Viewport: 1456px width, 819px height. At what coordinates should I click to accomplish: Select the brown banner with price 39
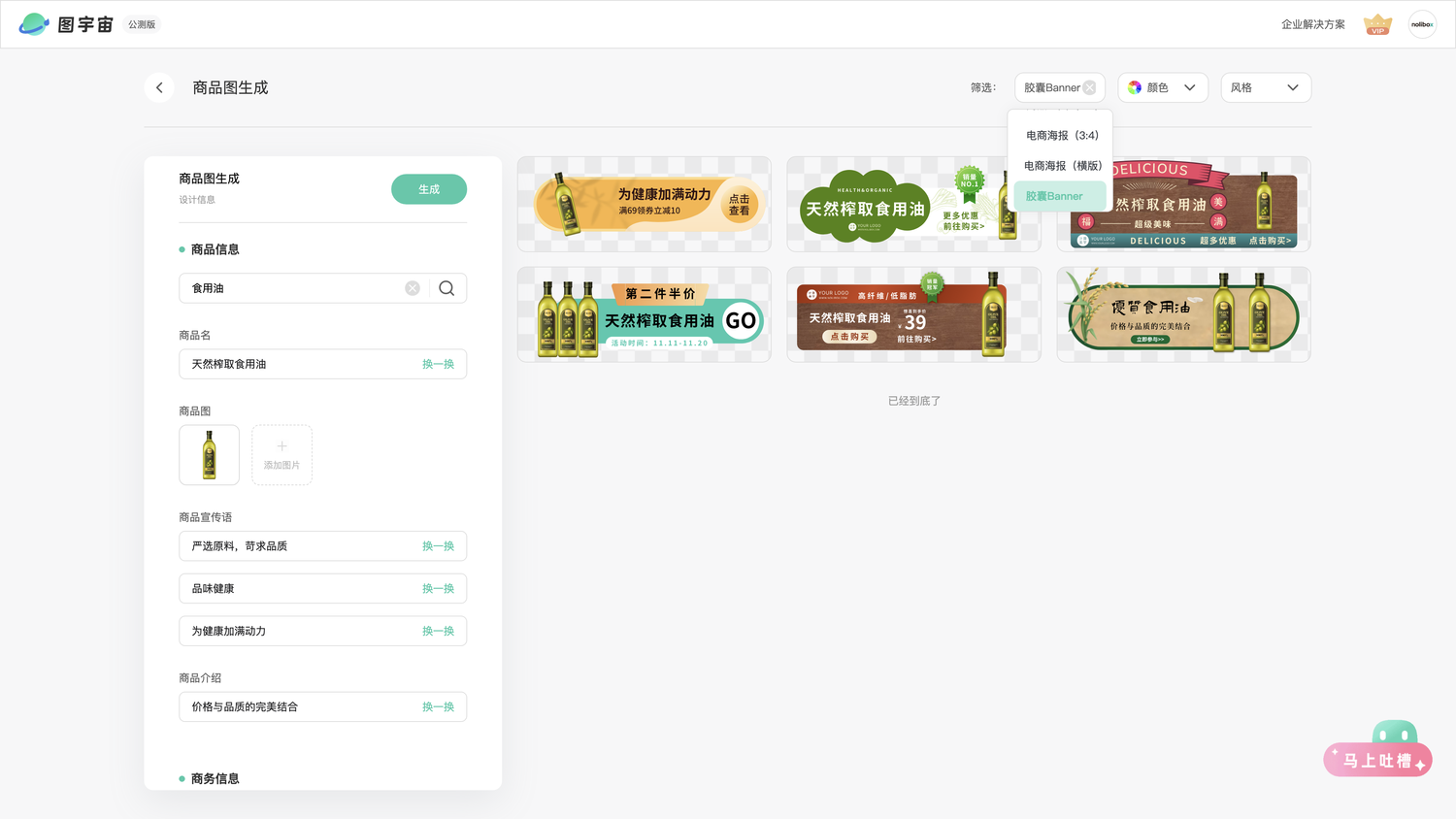(x=913, y=314)
